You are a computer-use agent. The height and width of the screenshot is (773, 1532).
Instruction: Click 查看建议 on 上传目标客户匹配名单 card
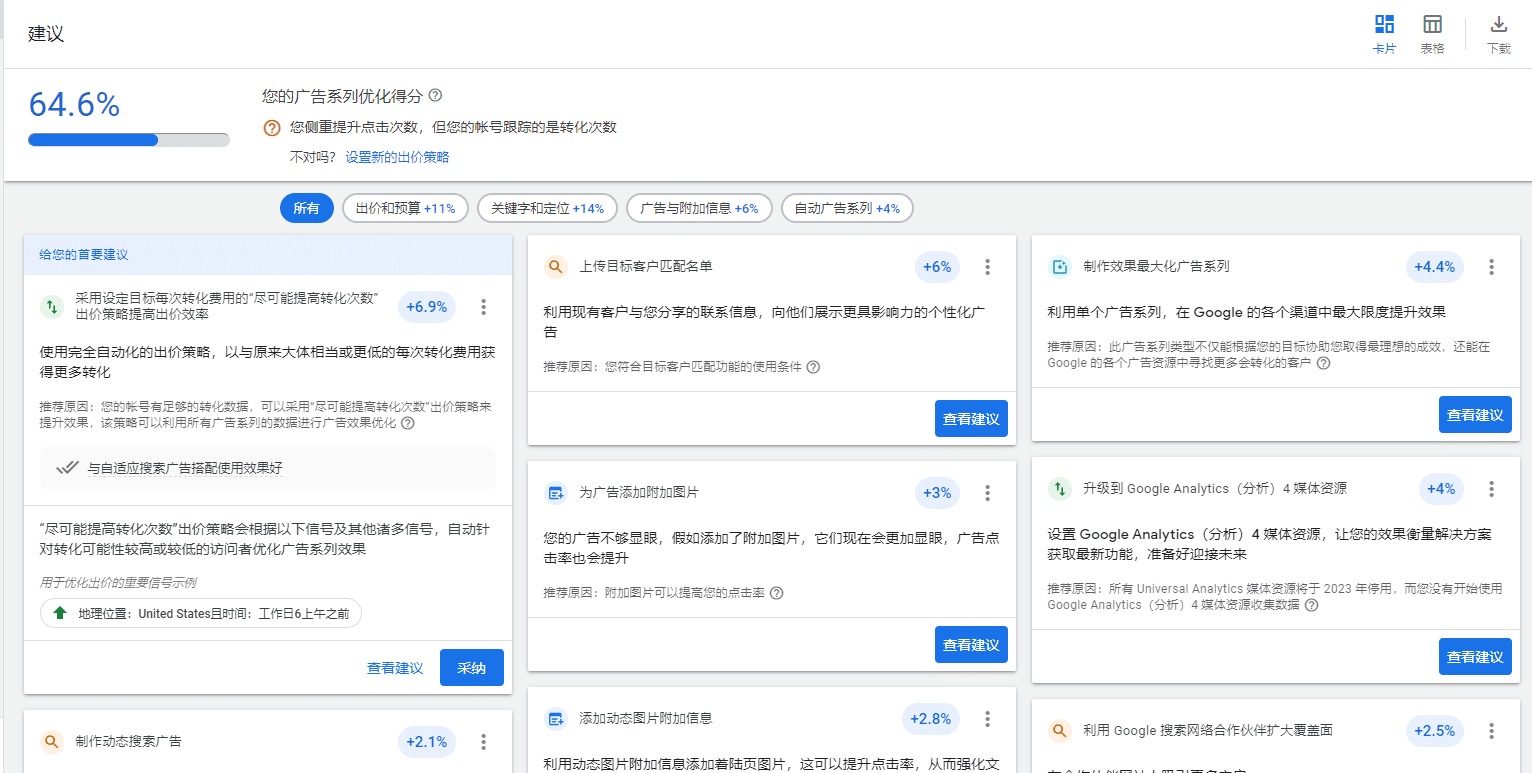(971, 419)
